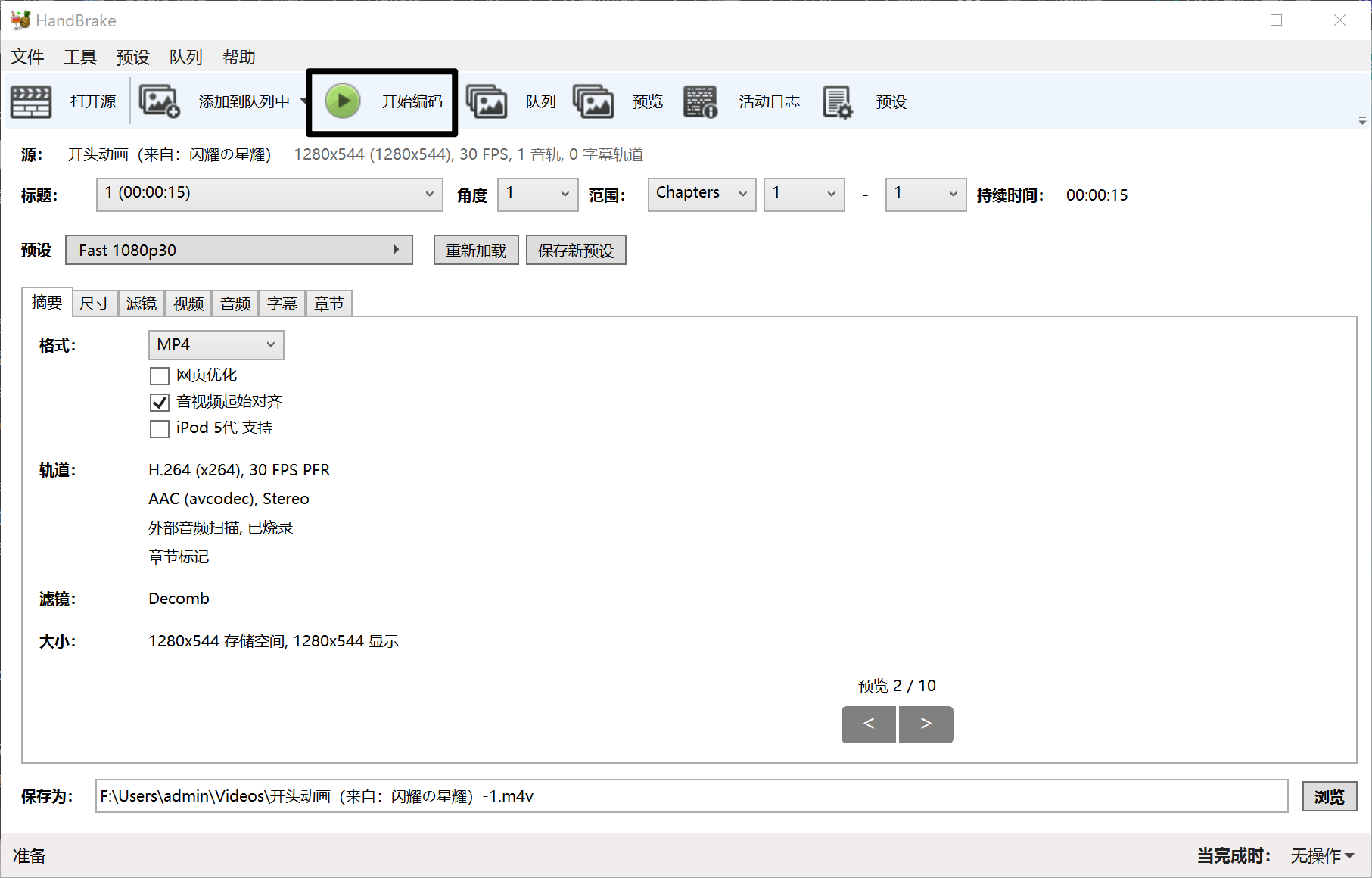The width and height of the screenshot is (1372, 878).
Task: Open the 工具 menu
Action: tap(80, 58)
